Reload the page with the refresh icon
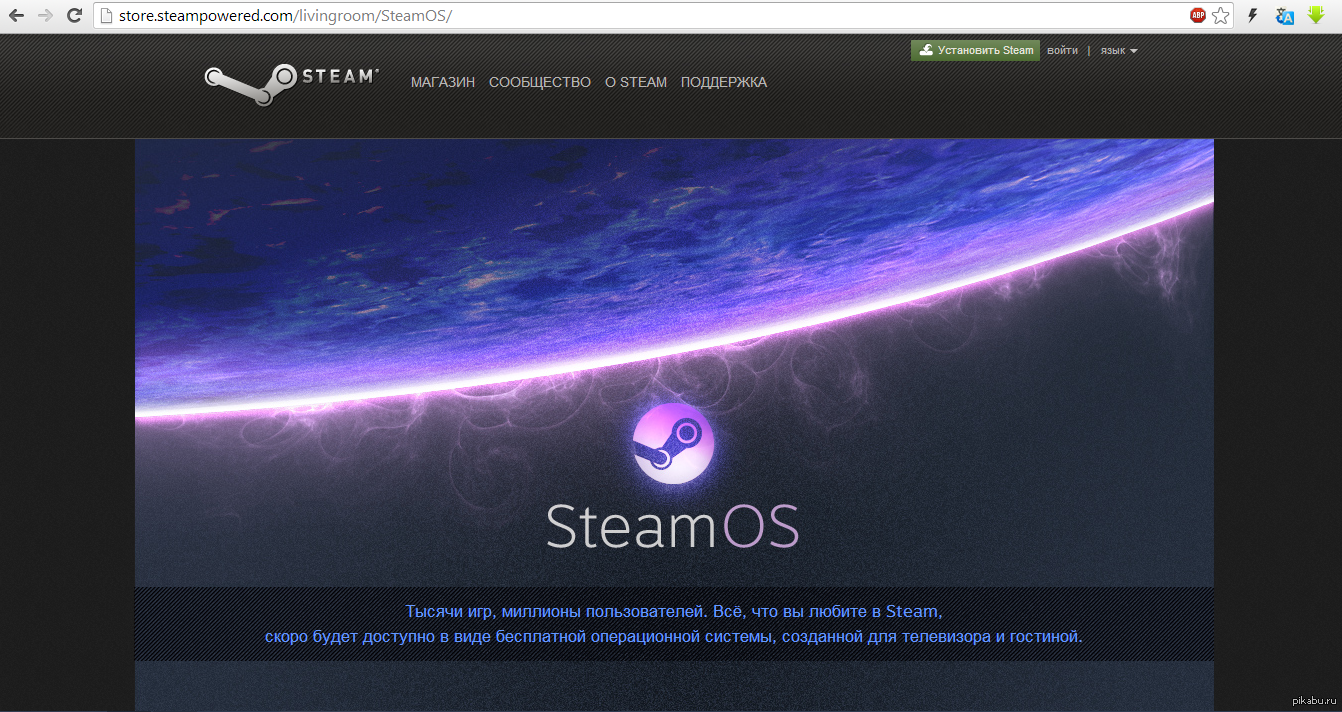 tap(74, 16)
